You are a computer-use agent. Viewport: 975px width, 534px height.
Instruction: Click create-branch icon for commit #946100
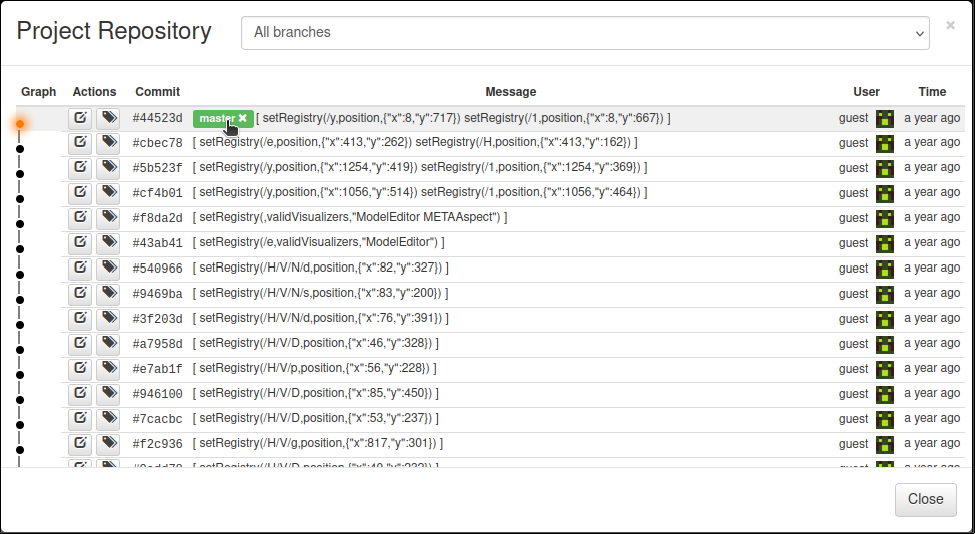(80, 394)
